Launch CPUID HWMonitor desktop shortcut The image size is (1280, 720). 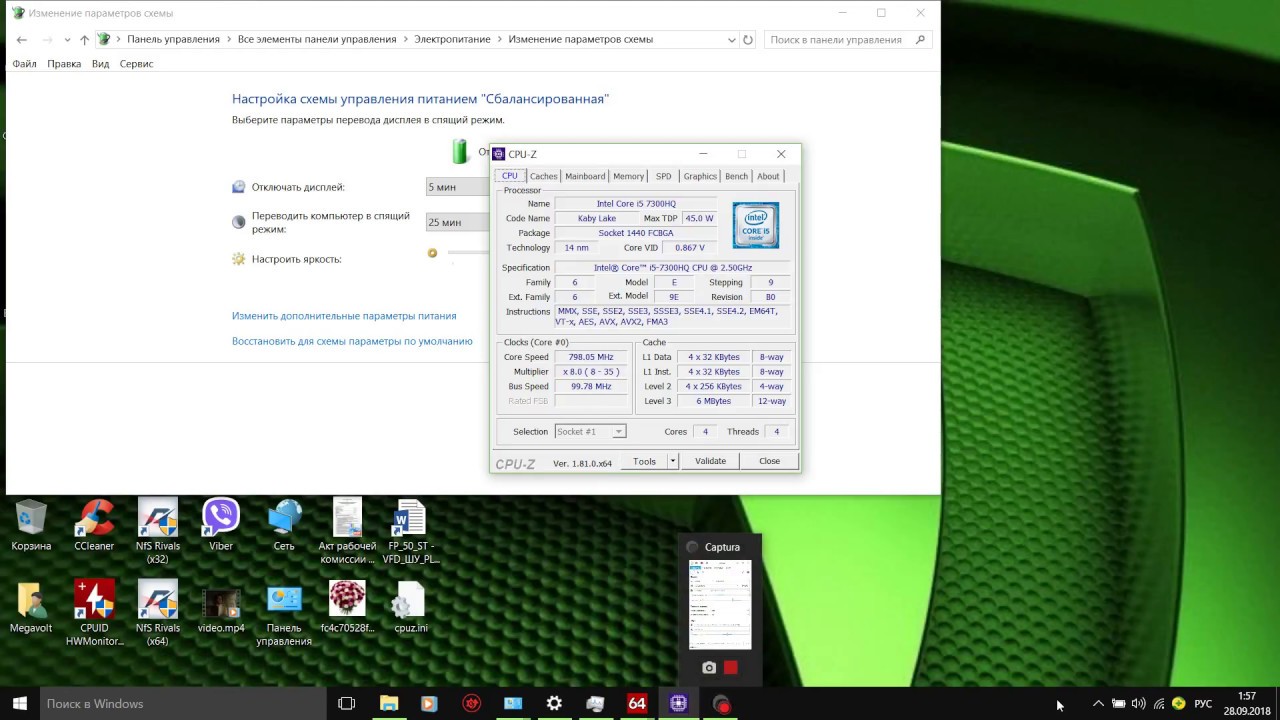[94, 613]
